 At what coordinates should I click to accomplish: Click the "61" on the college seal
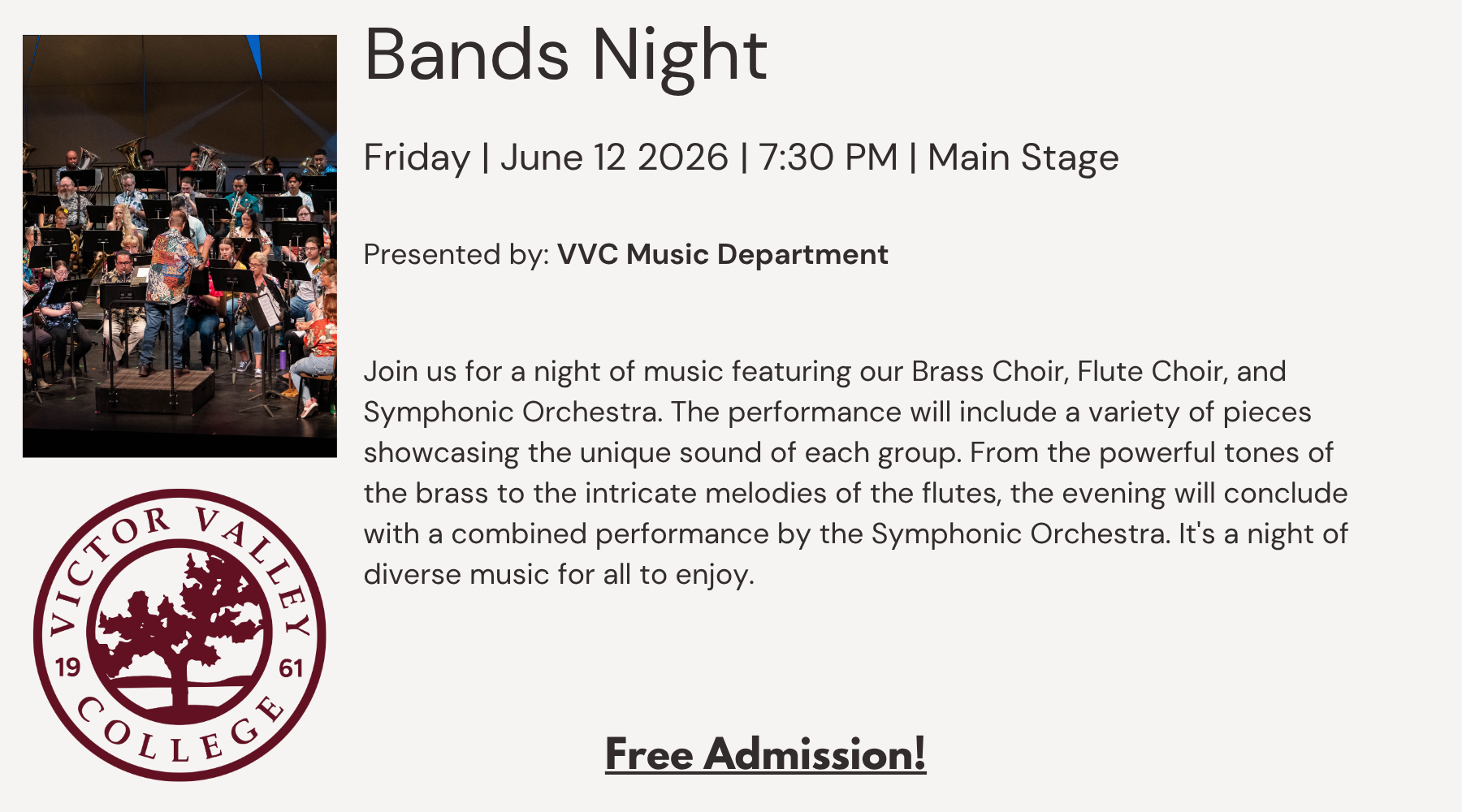pyautogui.click(x=291, y=668)
